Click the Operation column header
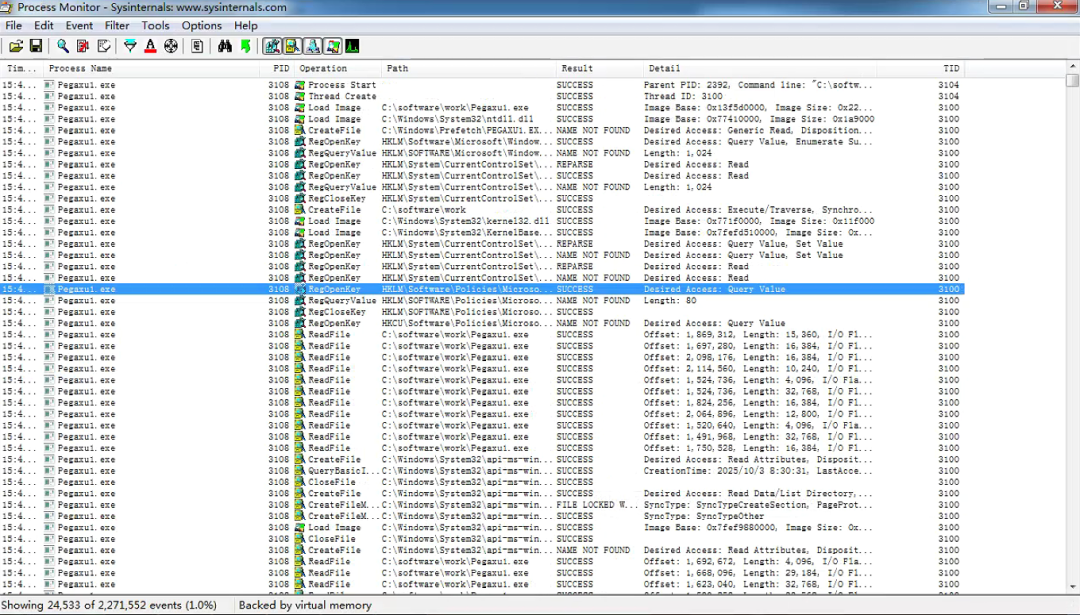This screenshot has height=615, width=1080. pyautogui.click(x=338, y=68)
